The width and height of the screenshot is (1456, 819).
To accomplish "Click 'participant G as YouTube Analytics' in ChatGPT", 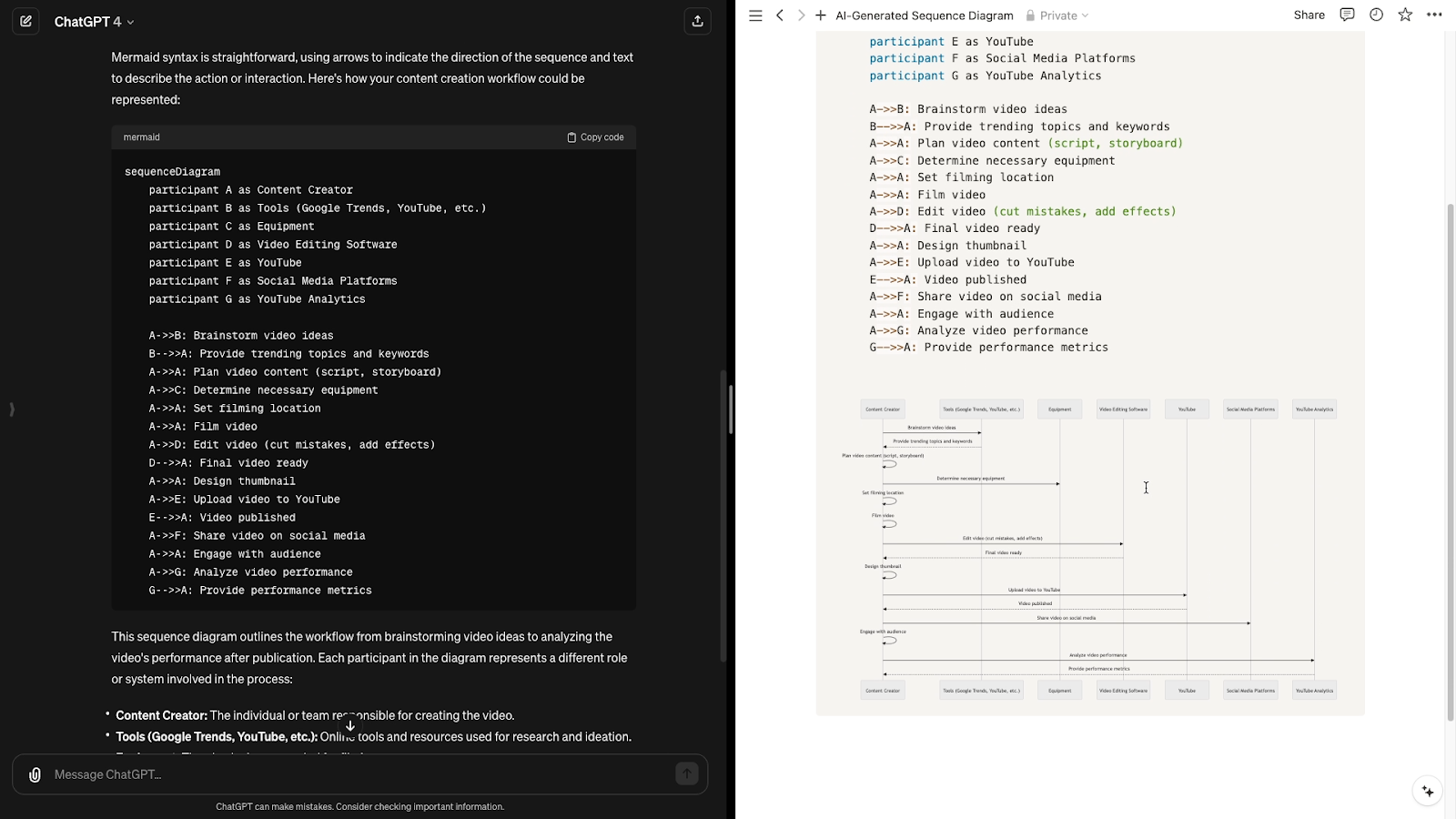I will (257, 299).
